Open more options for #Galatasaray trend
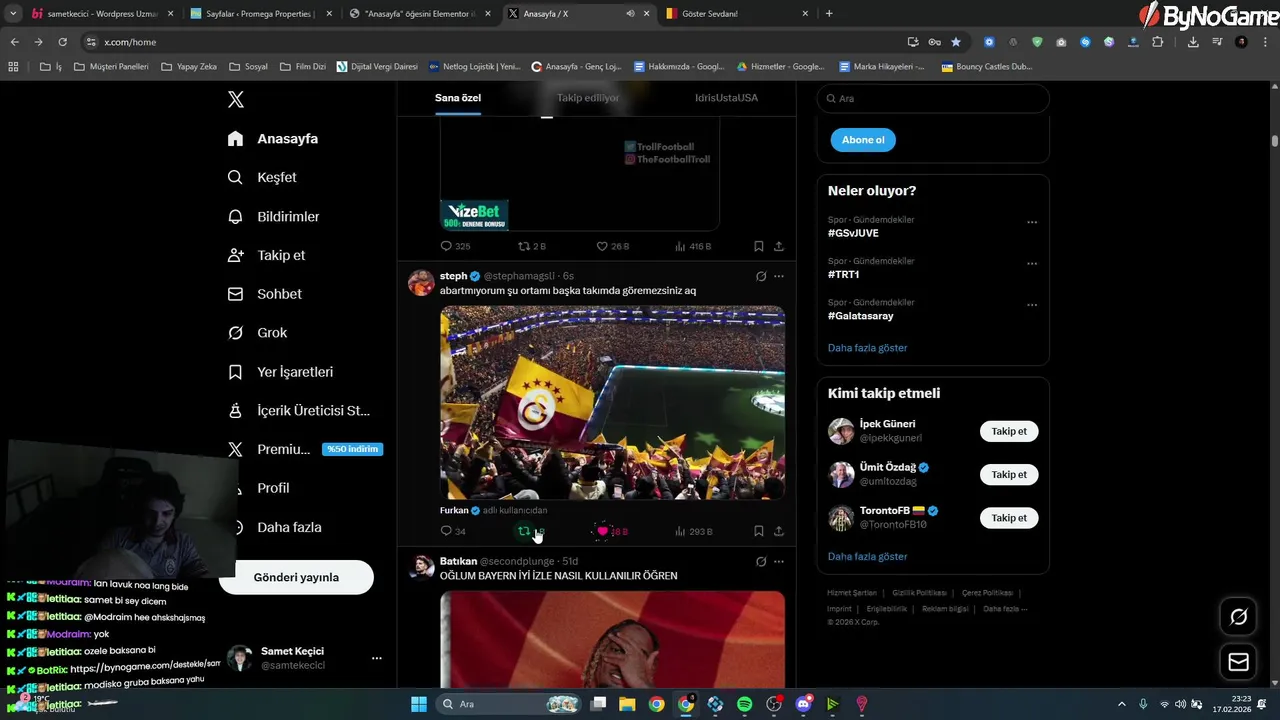This screenshot has width=1280, height=720. (x=1032, y=304)
